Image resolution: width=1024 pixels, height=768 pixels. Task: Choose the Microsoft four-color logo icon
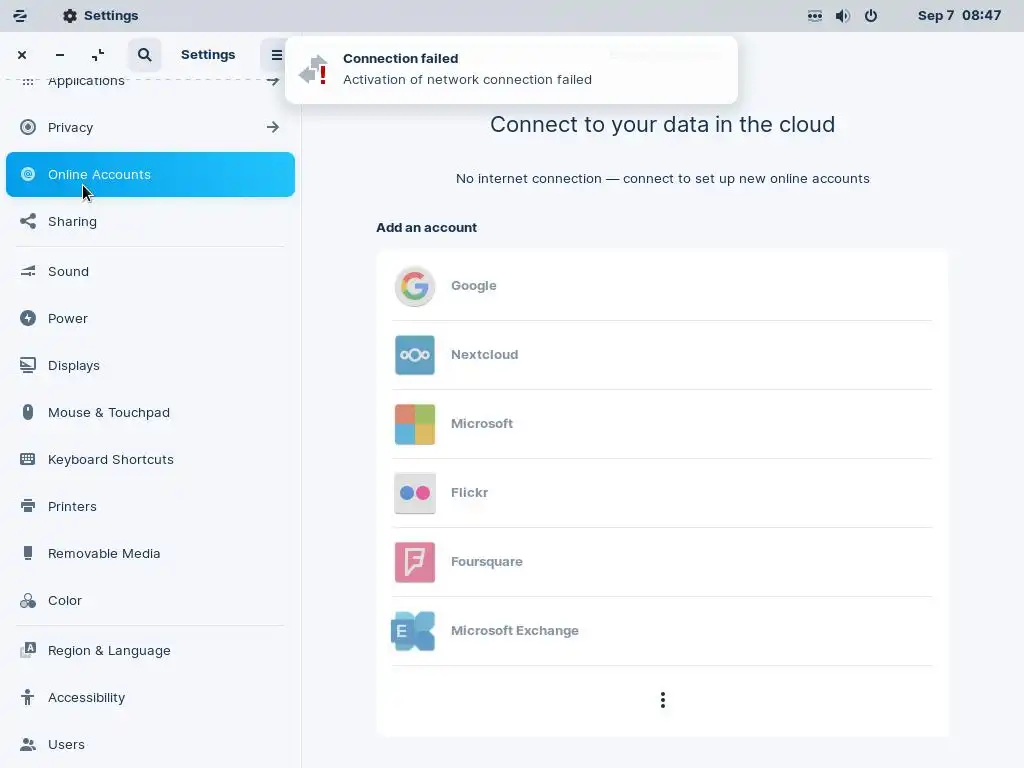coord(415,424)
